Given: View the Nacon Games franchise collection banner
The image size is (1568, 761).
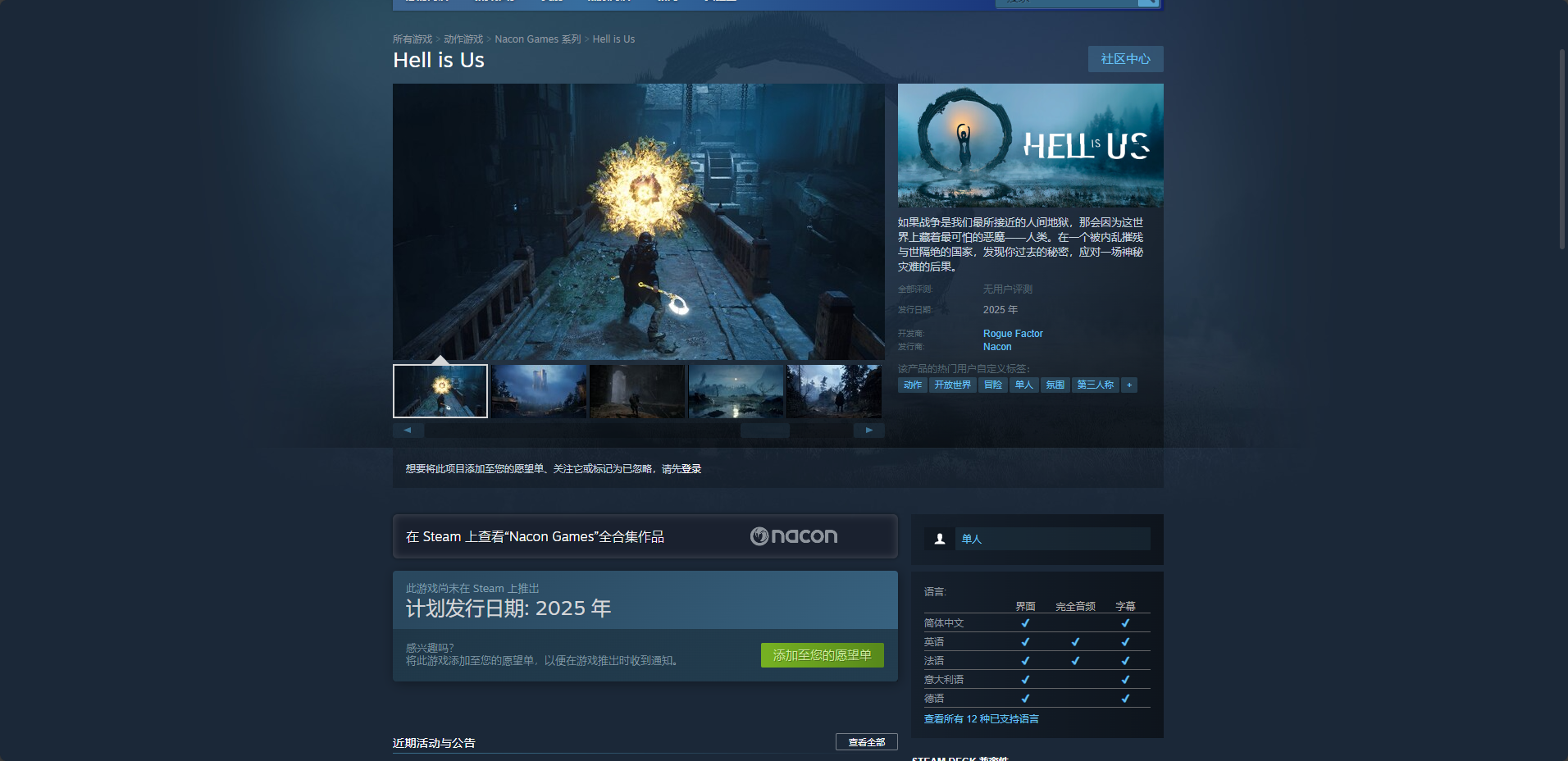Looking at the screenshot, I should tap(645, 536).
